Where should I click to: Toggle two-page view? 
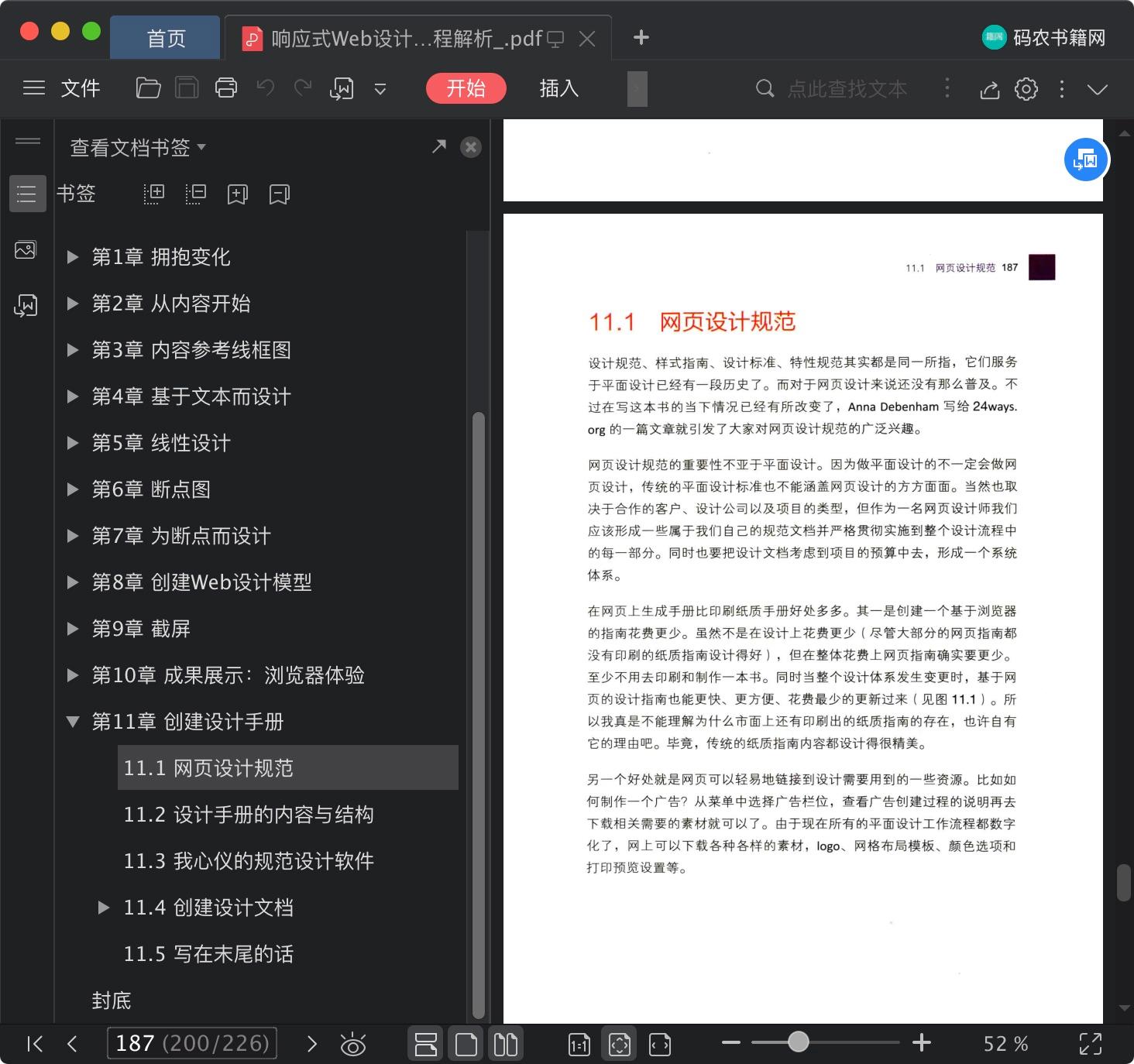(506, 1044)
